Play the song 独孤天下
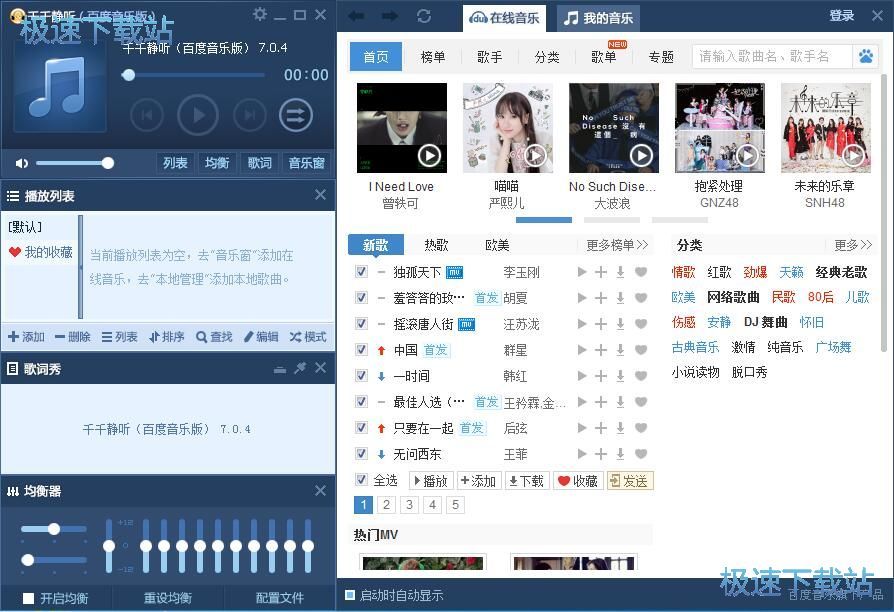Screen dimensions: 894x612 (582, 272)
